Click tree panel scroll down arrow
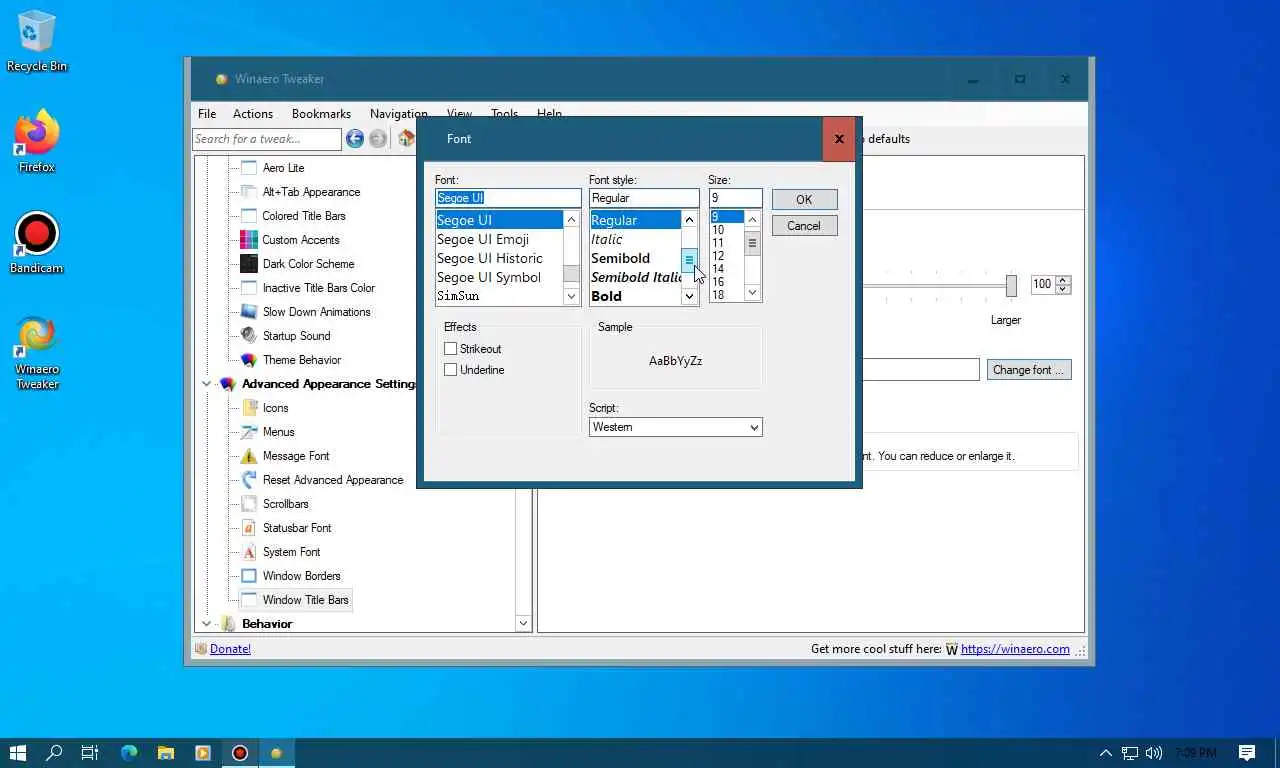The height and width of the screenshot is (768, 1280). click(x=523, y=623)
